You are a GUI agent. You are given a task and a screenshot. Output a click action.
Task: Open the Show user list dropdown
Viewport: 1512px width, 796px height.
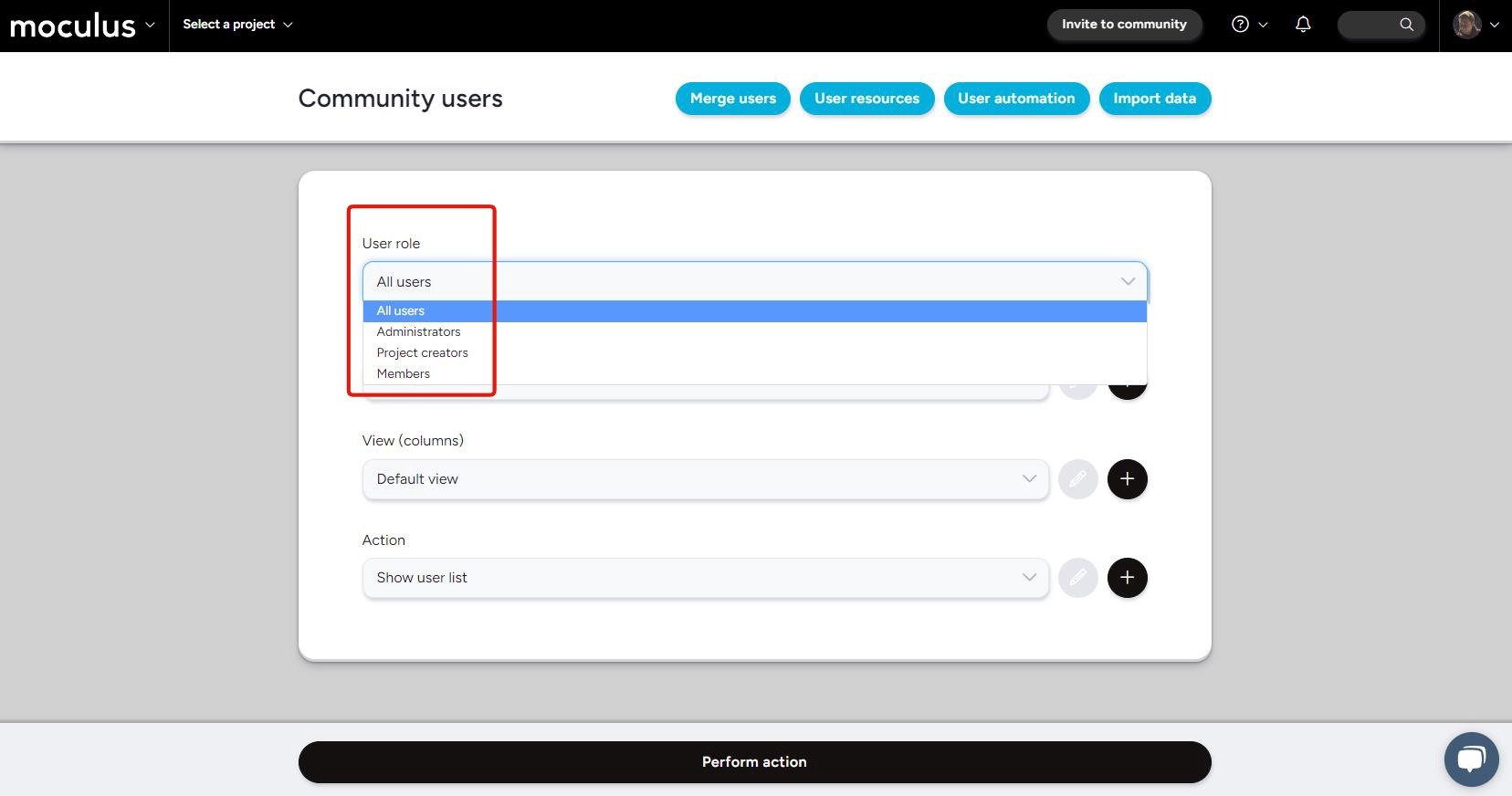point(705,578)
